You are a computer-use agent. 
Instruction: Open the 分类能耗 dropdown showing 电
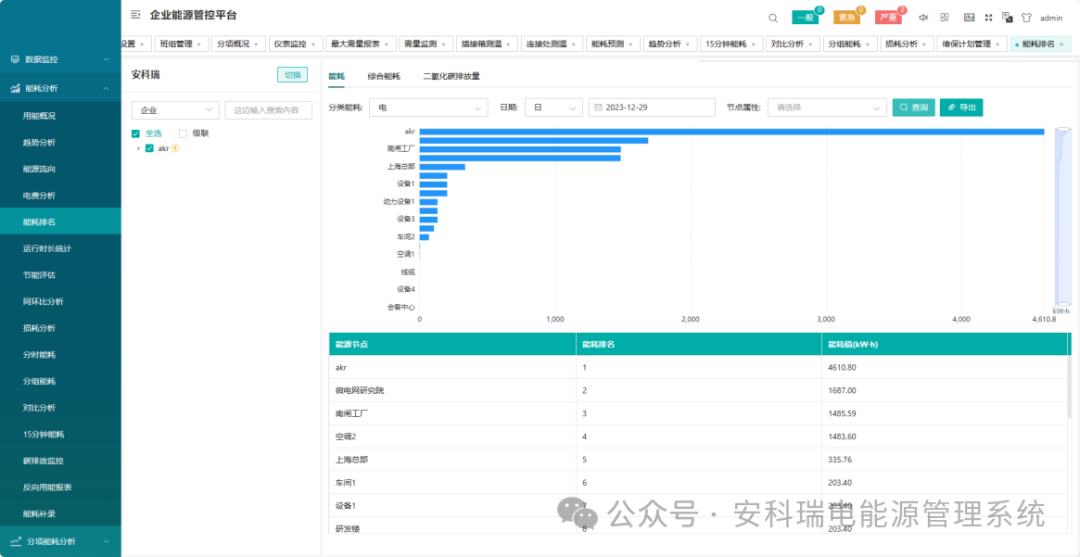pyautogui.click(x=428, y=107)
